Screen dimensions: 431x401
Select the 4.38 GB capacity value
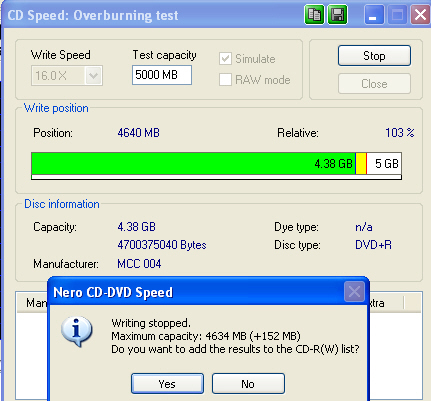pyautogui.click(x=136, y=227)
